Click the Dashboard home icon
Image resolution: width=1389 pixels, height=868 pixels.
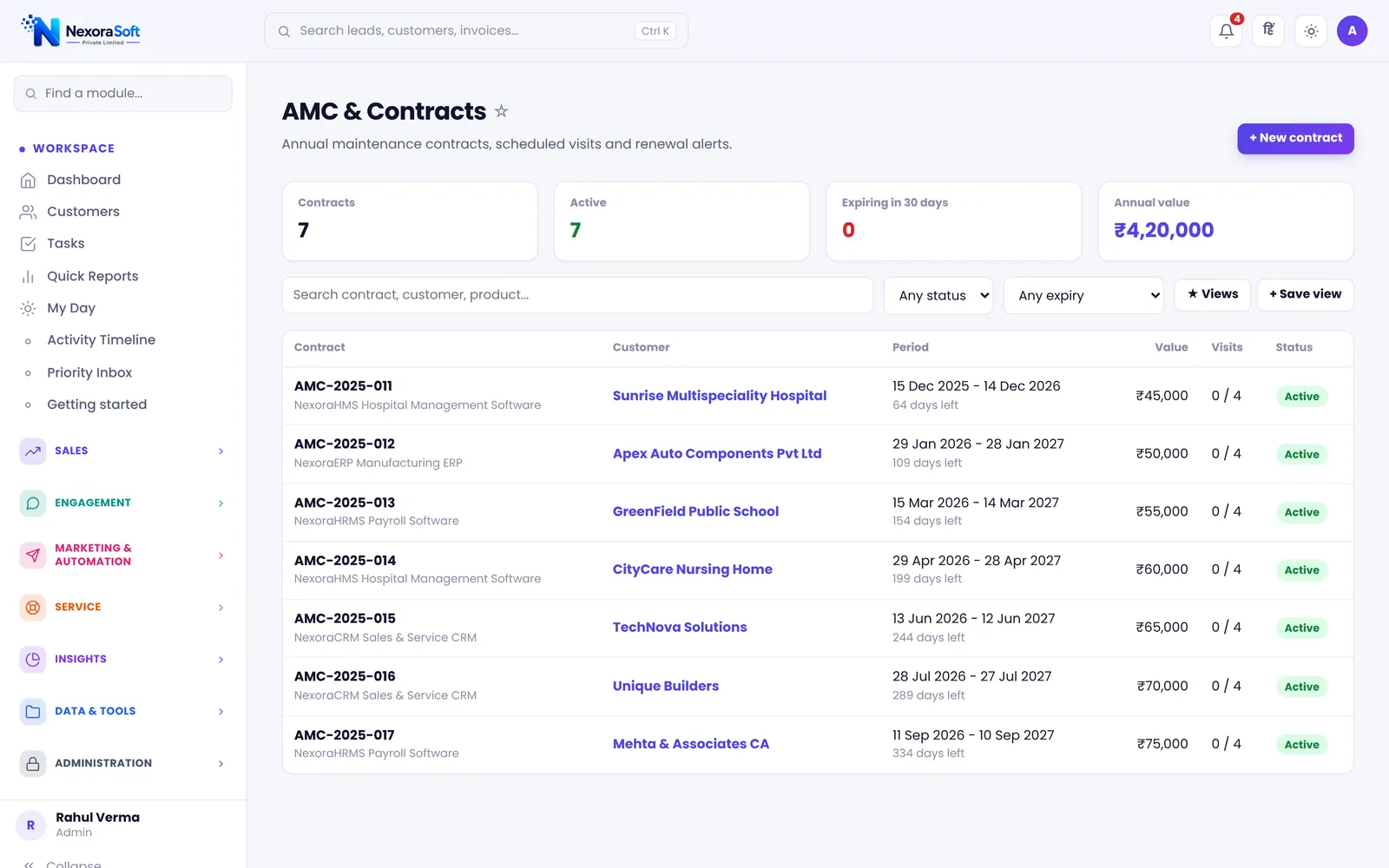pyautogui.click(x=29, y=180)
